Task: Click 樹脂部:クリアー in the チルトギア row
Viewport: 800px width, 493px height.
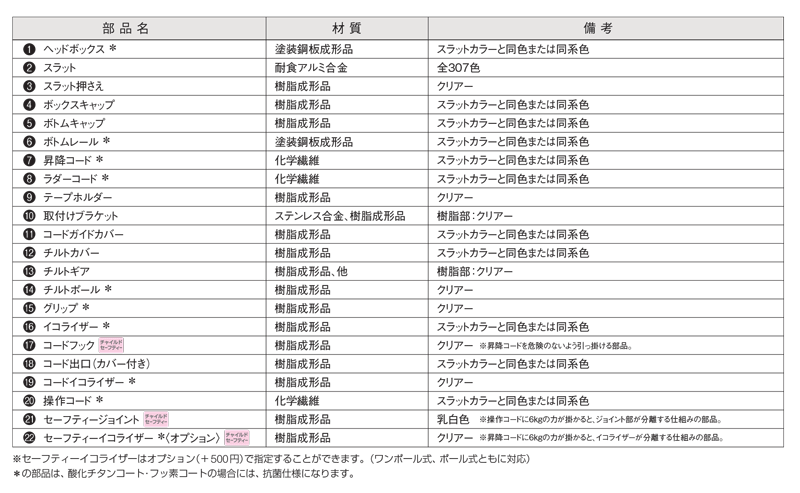Action: pyautogui.click(x=474, y=272)
